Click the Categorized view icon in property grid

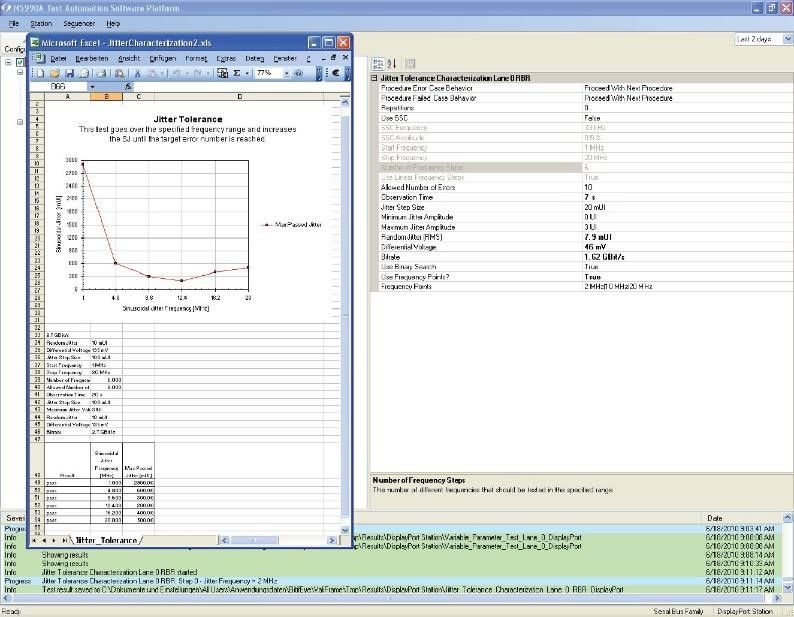click(x=378, y=64)
